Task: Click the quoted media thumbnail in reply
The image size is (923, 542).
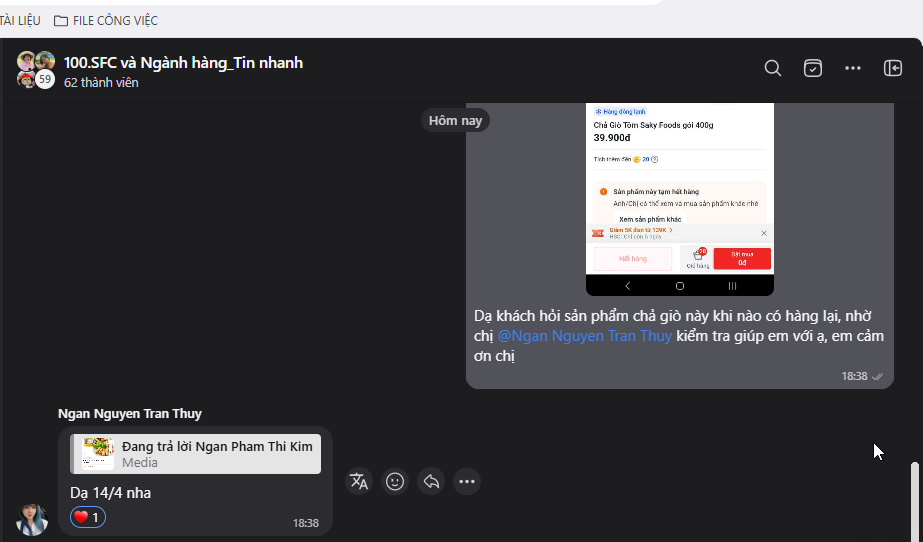Action: 98,454
